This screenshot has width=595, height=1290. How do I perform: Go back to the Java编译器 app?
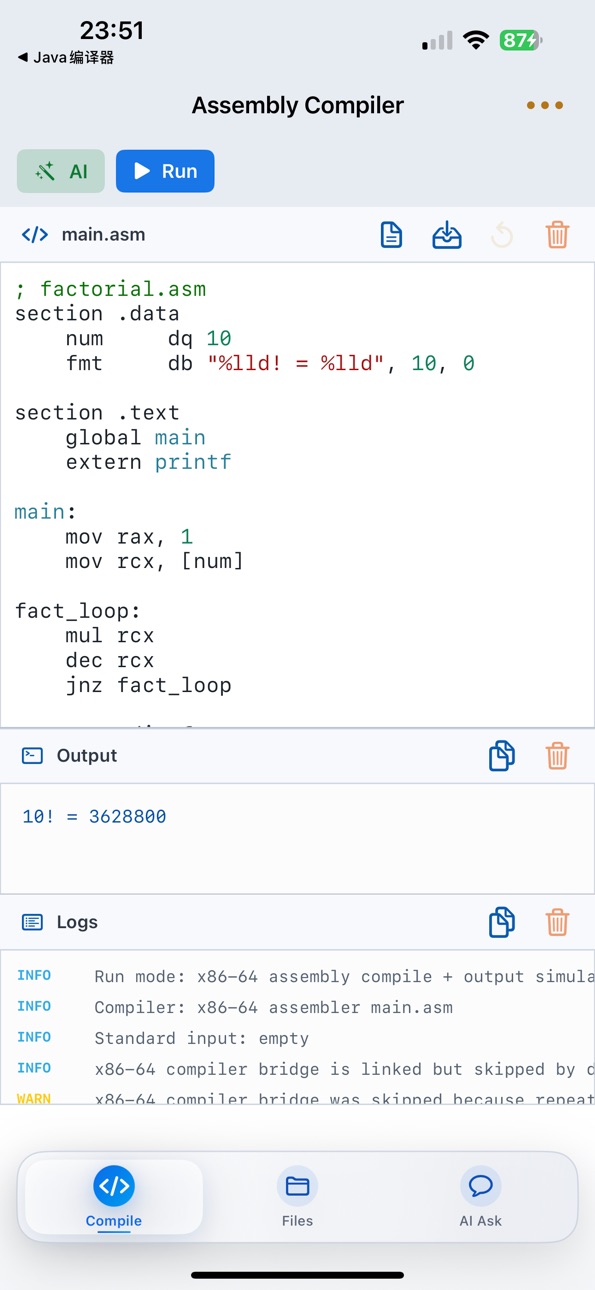[66, 58]
